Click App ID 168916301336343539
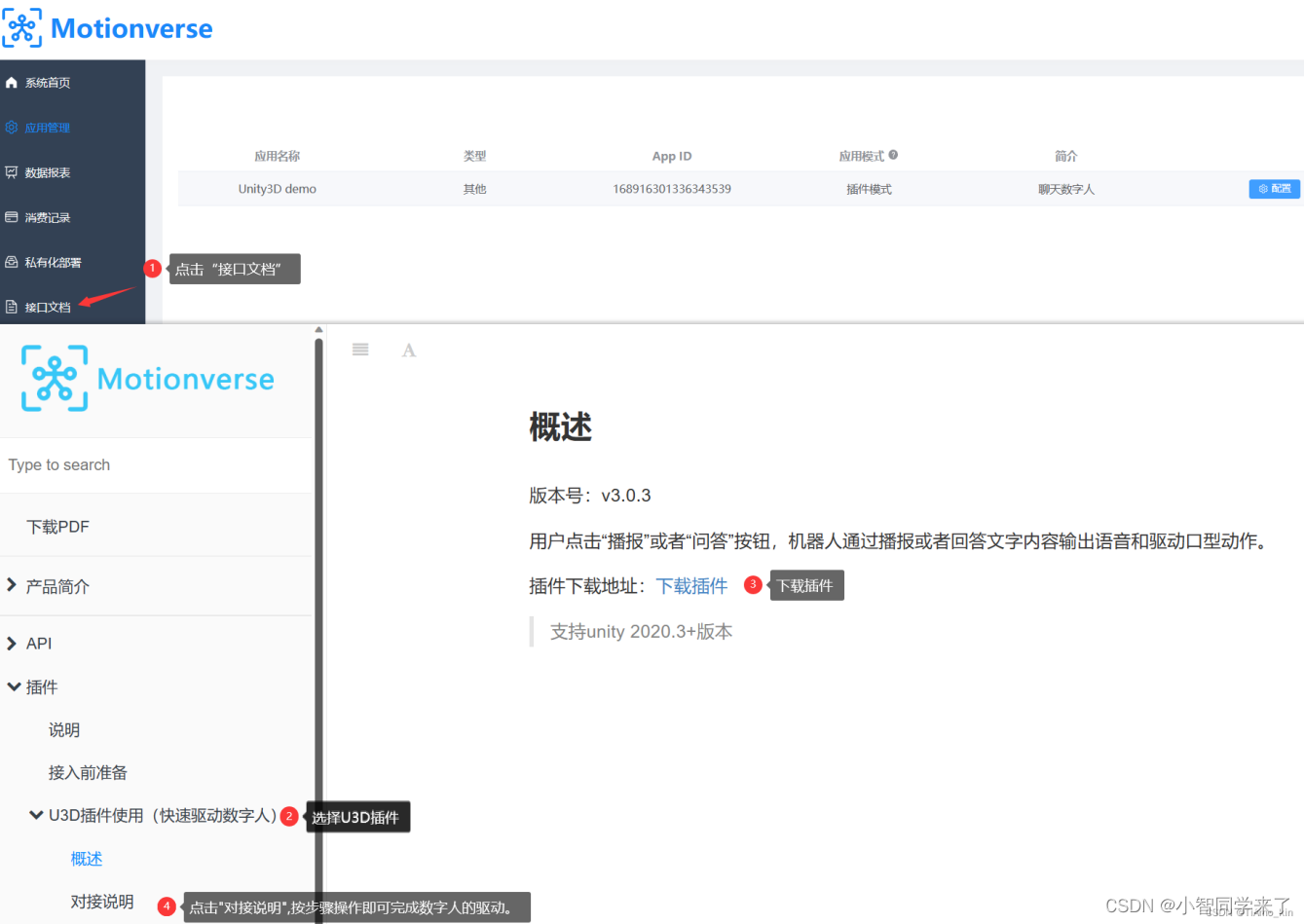 [672, 189]
